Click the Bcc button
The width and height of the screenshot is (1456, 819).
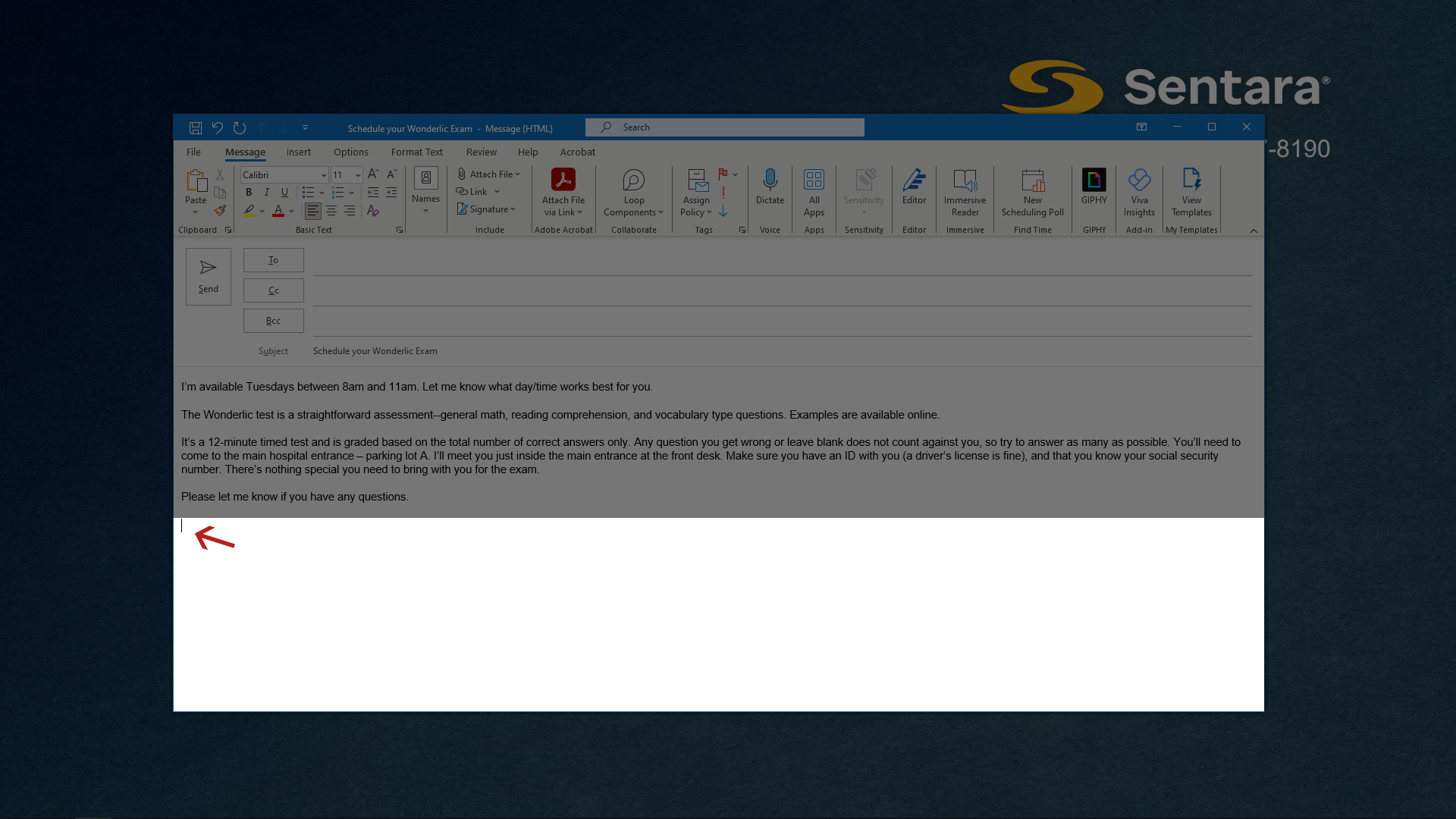(274, 321)
